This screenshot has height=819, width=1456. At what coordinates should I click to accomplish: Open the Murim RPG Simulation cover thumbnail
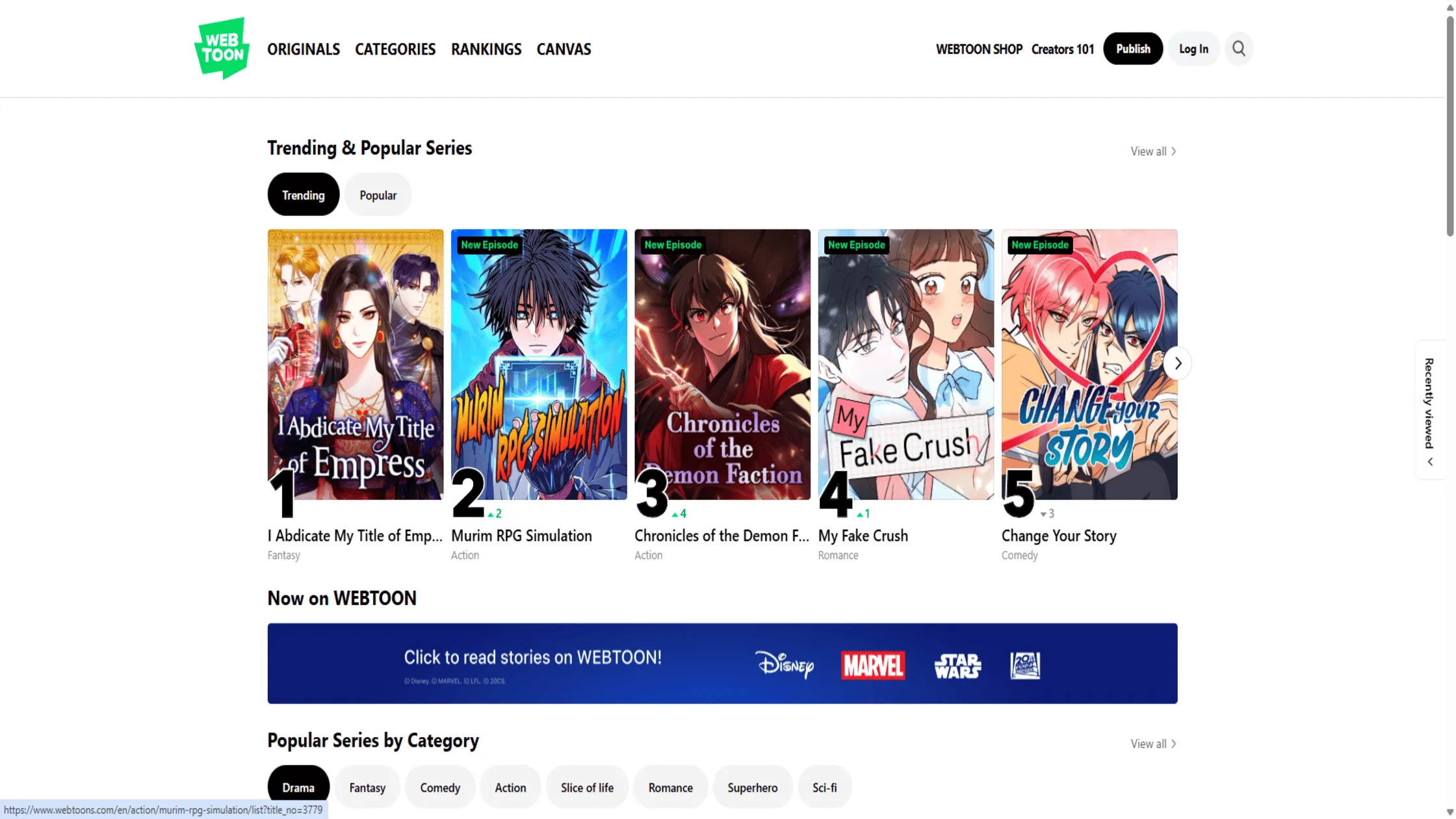coord(539,364)
